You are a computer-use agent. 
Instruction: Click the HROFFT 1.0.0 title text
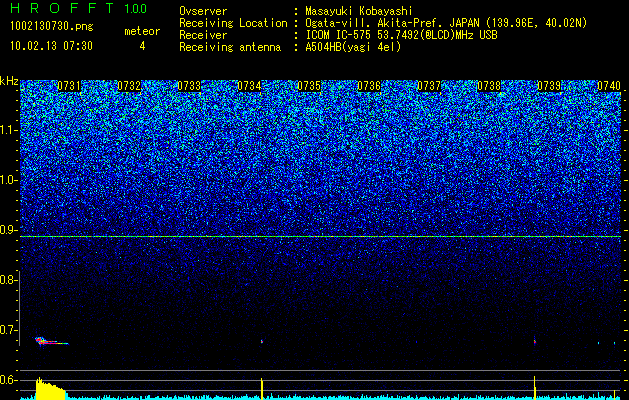coord(78,8)
